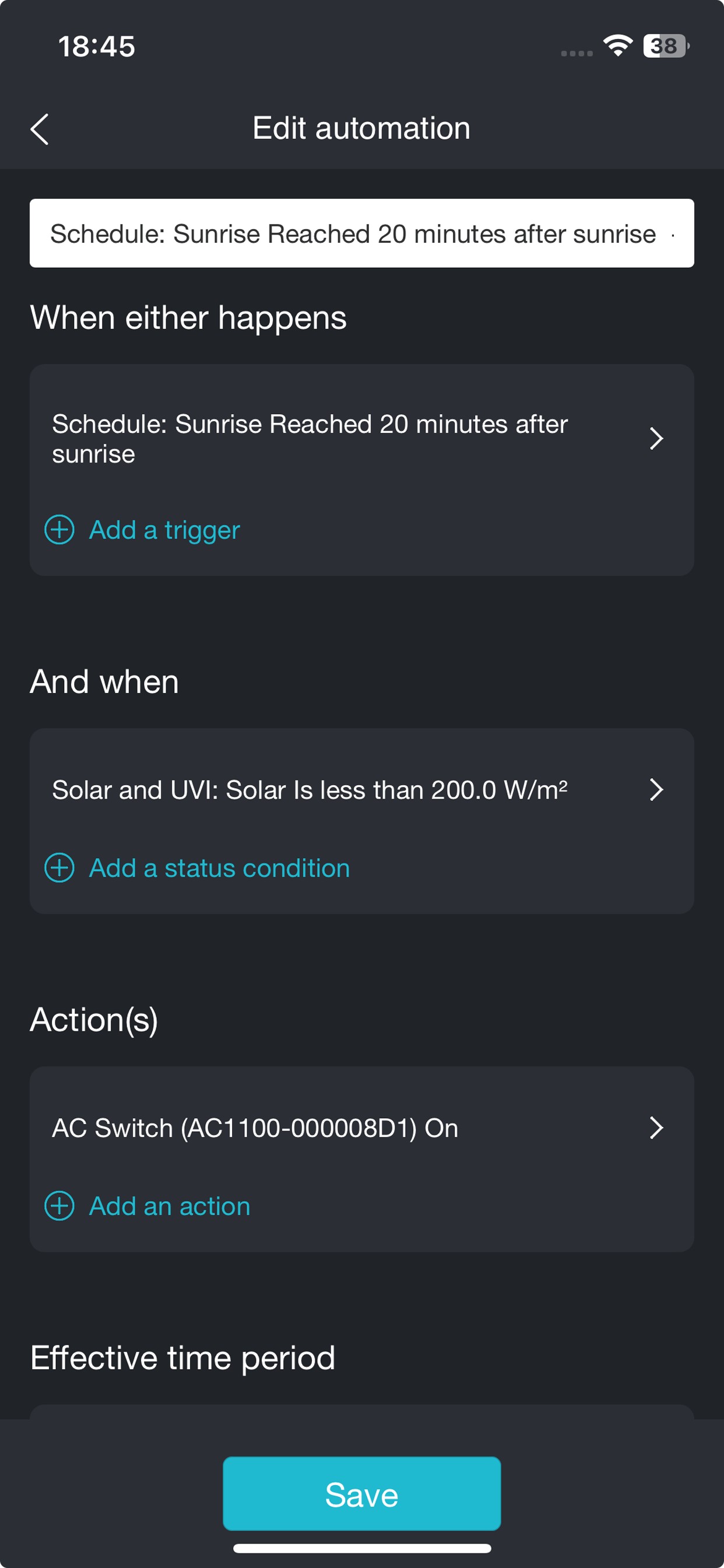This screenshot has width=724, height=1568.
Task: Add an action link
Action: click(170, 1206)
